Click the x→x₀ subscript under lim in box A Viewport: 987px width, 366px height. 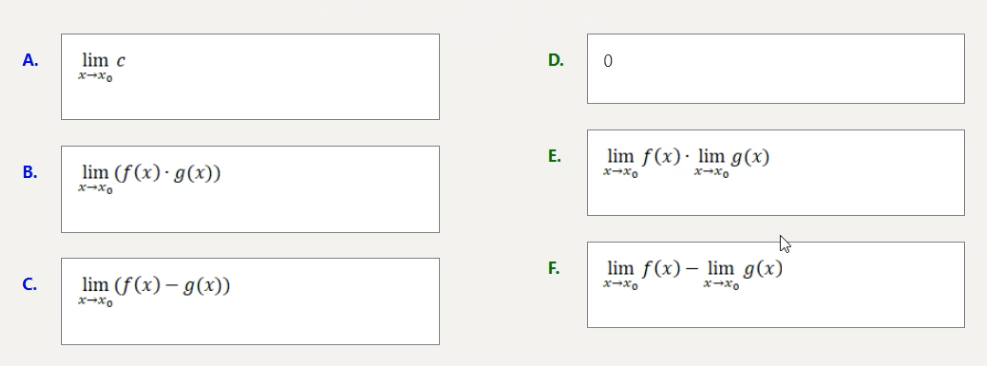click(x=96, y=76)
